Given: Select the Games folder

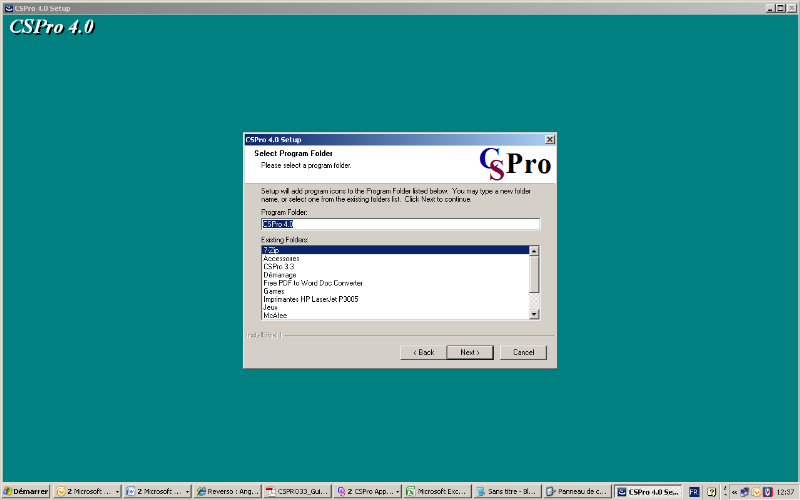Looking at the screenshot, I should 396,291.
